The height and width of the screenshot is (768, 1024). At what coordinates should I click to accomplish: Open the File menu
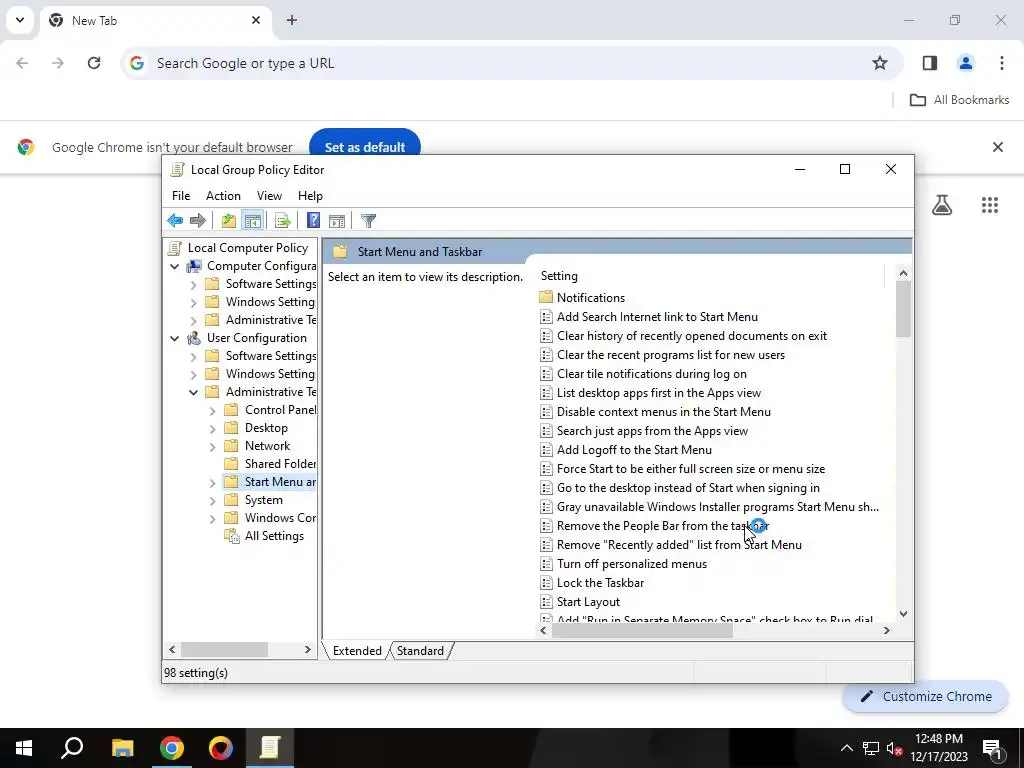coord(181,196)
